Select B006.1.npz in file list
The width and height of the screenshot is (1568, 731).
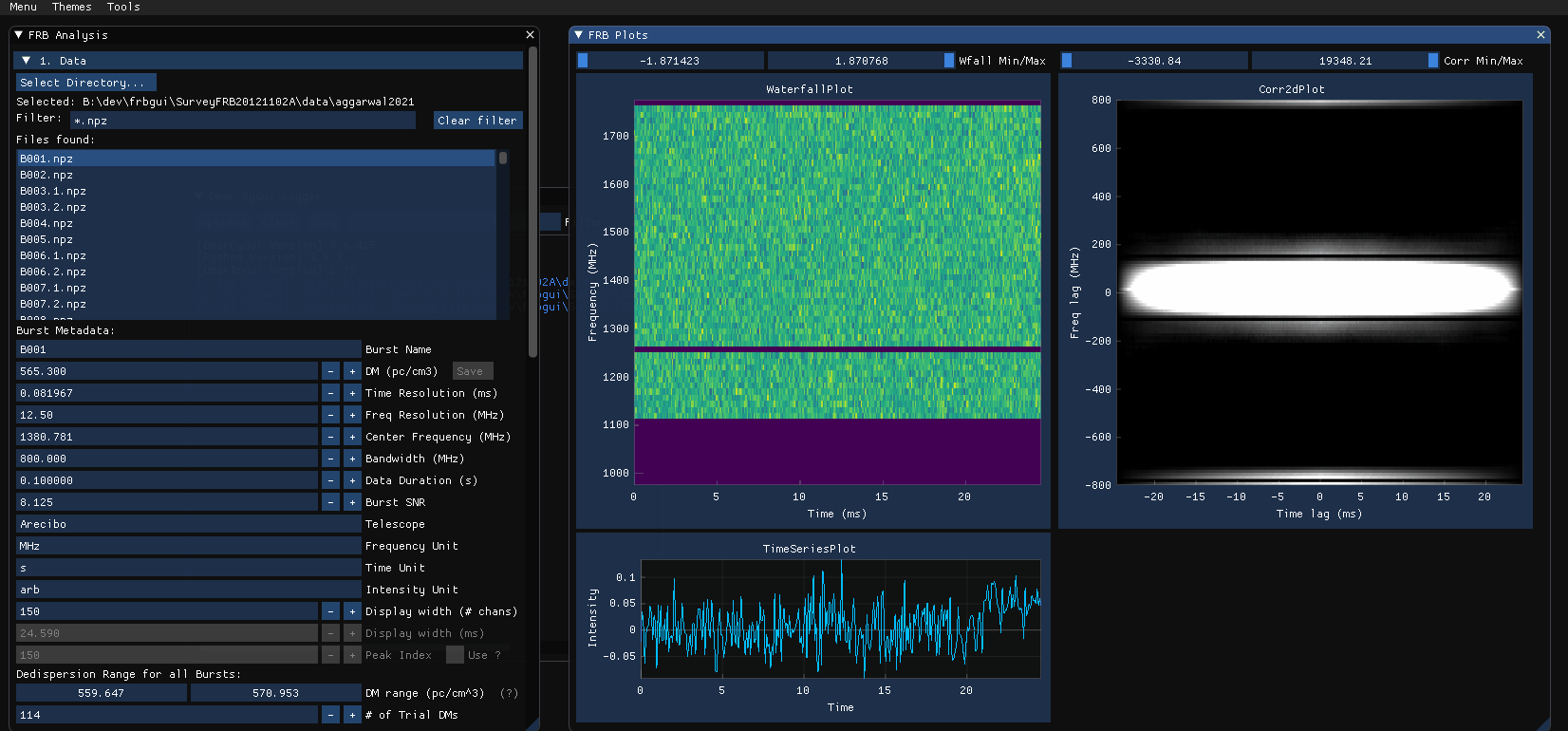coord(256,255)
